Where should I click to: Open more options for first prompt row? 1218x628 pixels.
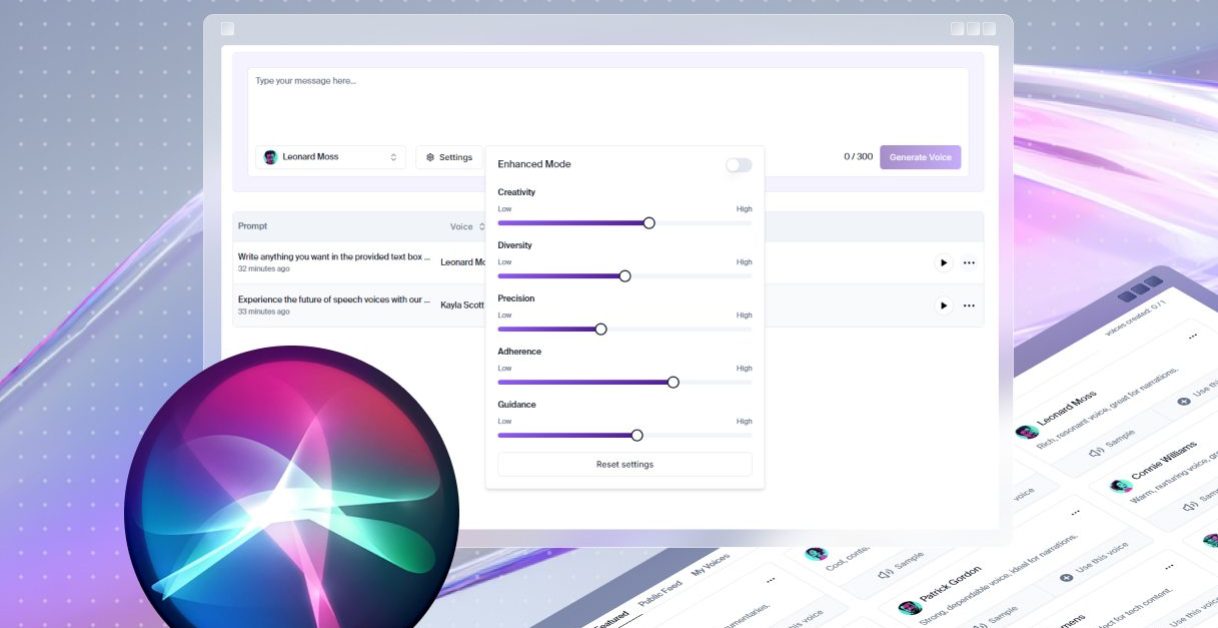point(969,263)
